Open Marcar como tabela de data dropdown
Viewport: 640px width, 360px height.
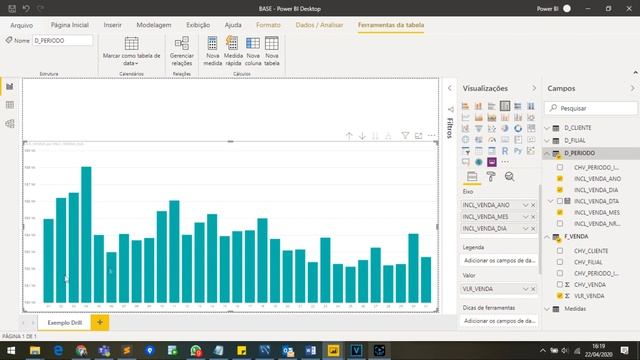click(x=131, y=51)
